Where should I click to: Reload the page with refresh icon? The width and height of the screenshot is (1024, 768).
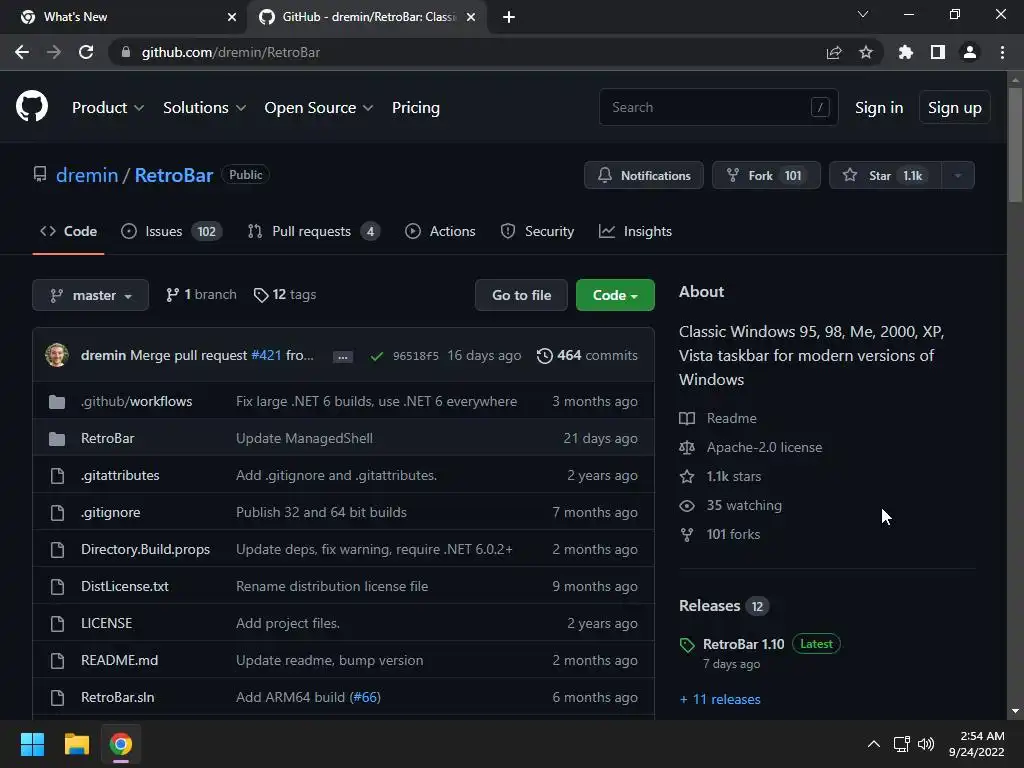[x=86, y=52]
